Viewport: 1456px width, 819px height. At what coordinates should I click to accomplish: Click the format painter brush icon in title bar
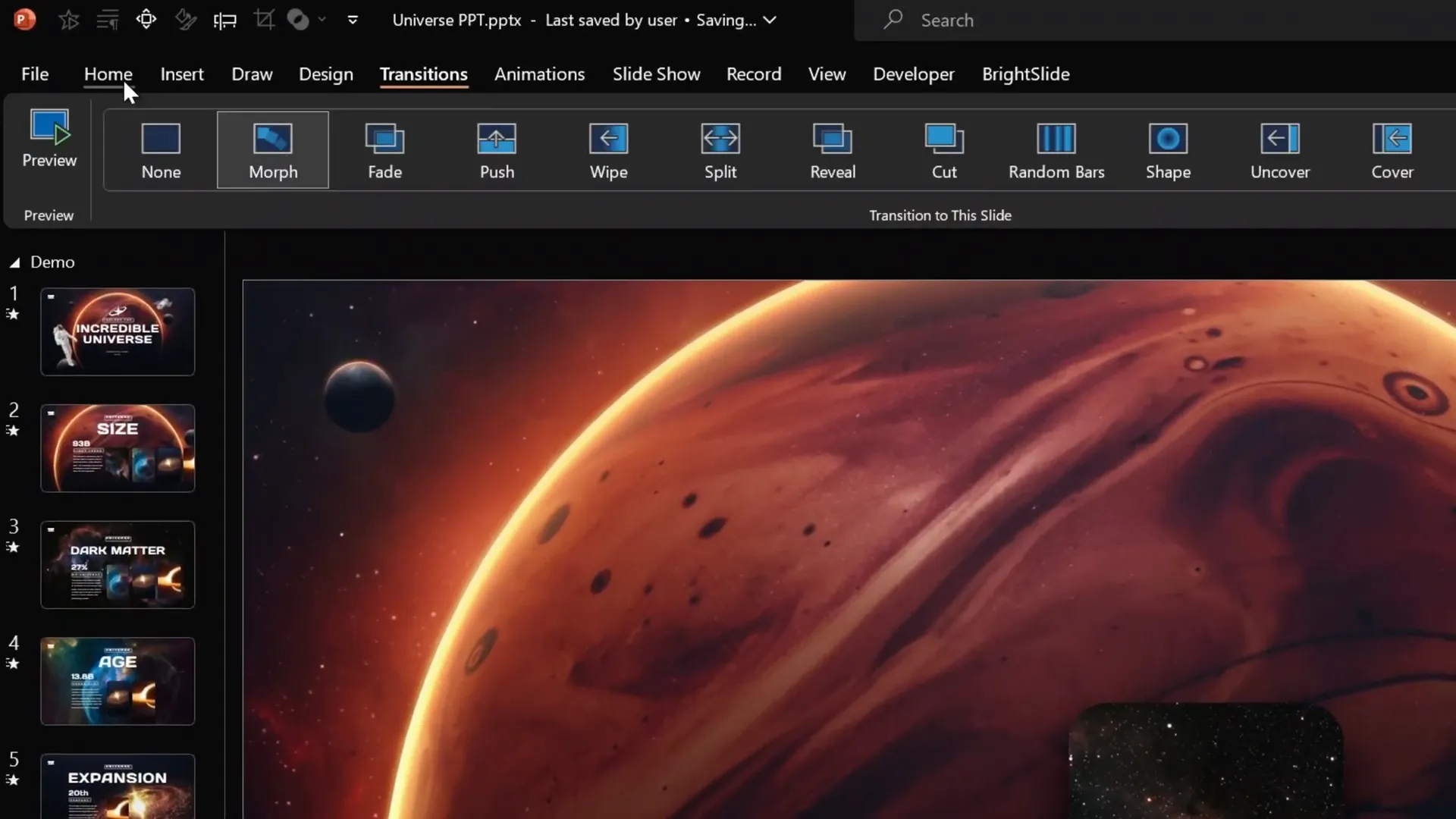(186, 20)
